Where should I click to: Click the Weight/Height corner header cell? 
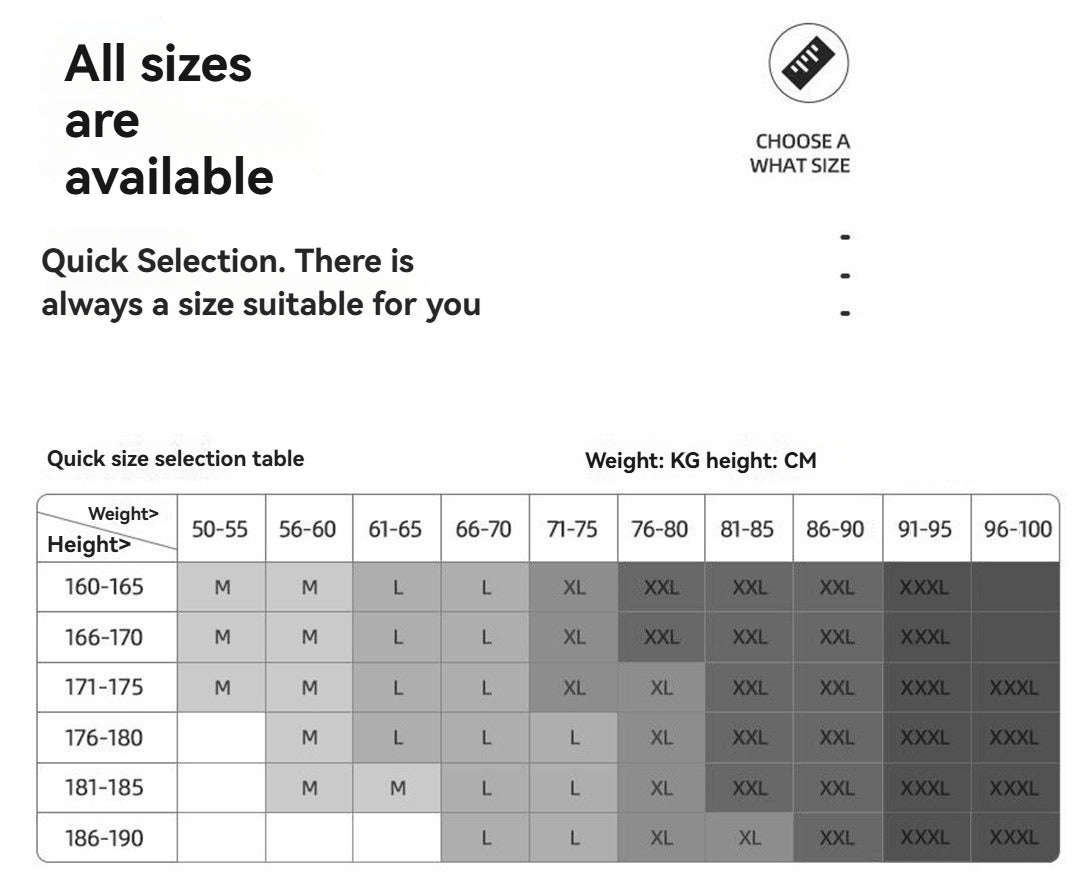coord(107,529)
